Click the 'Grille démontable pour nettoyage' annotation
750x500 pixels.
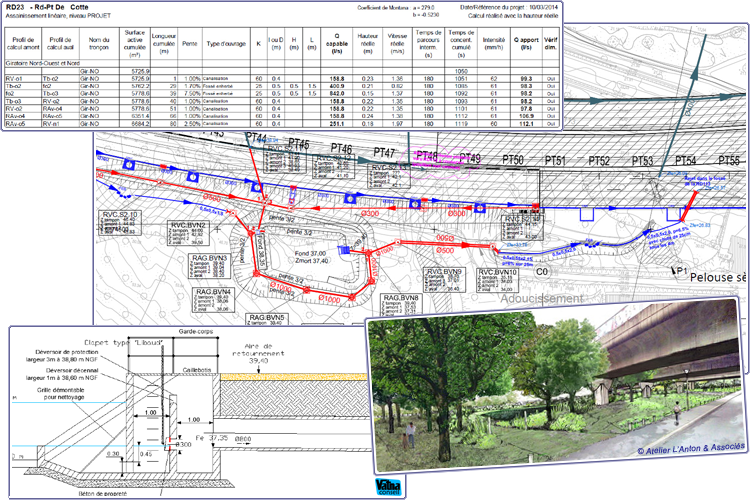61,393
